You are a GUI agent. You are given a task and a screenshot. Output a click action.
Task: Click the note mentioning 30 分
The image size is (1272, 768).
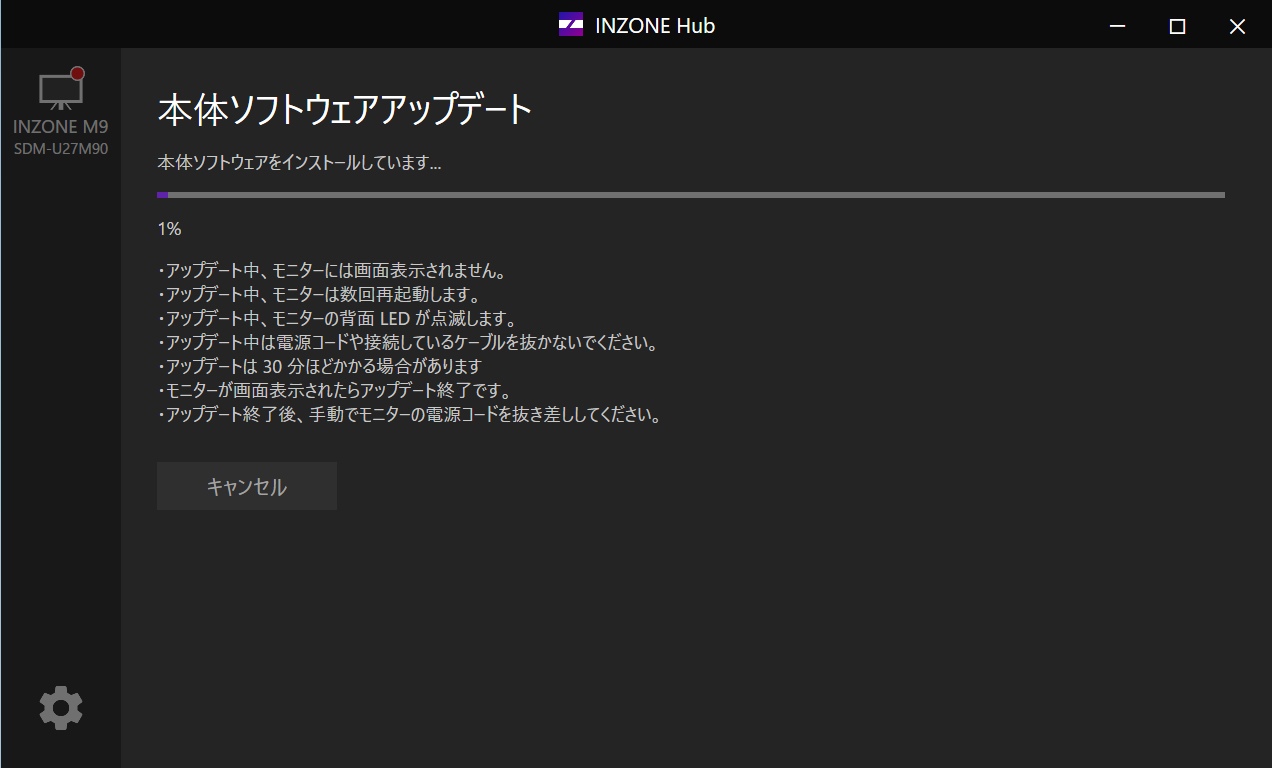click(320, 367)
